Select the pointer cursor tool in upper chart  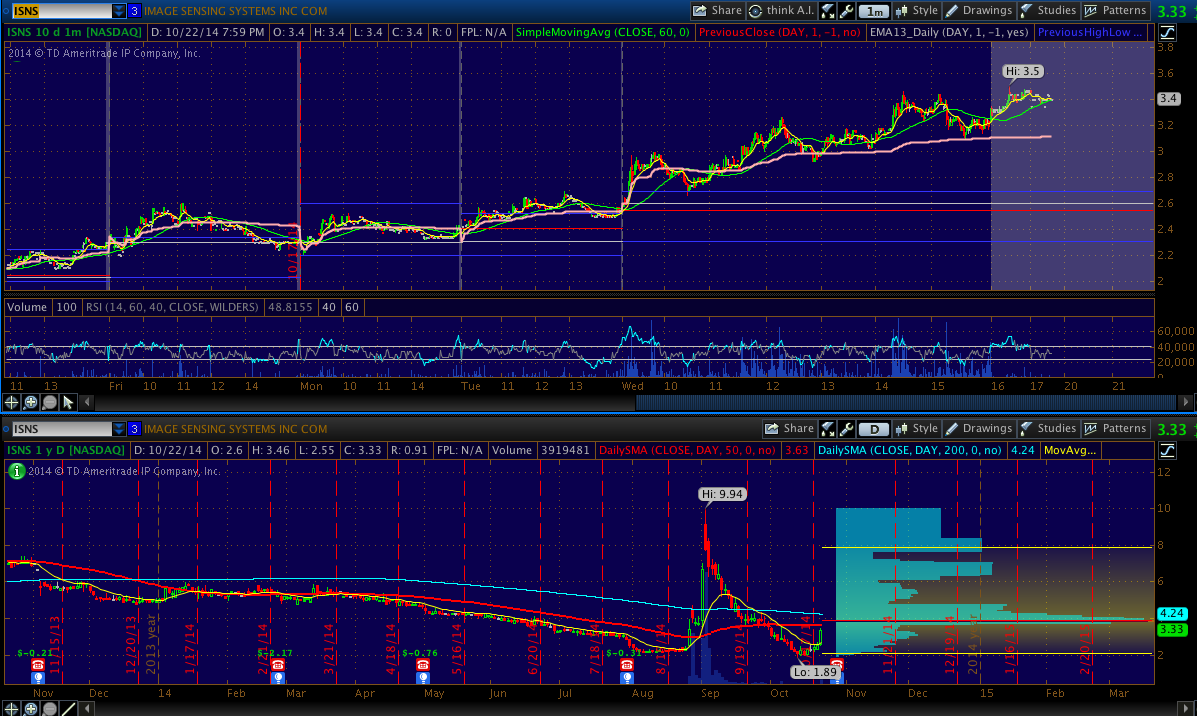tap(68, 402)
